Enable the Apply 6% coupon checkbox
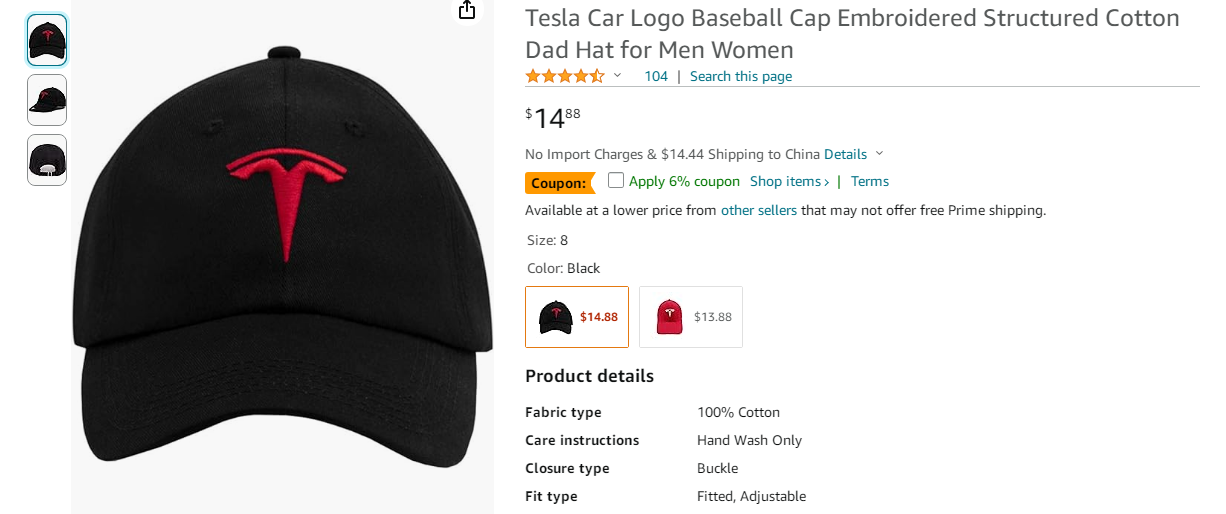The image size is (1226, 514). click(x=616, y=181)
